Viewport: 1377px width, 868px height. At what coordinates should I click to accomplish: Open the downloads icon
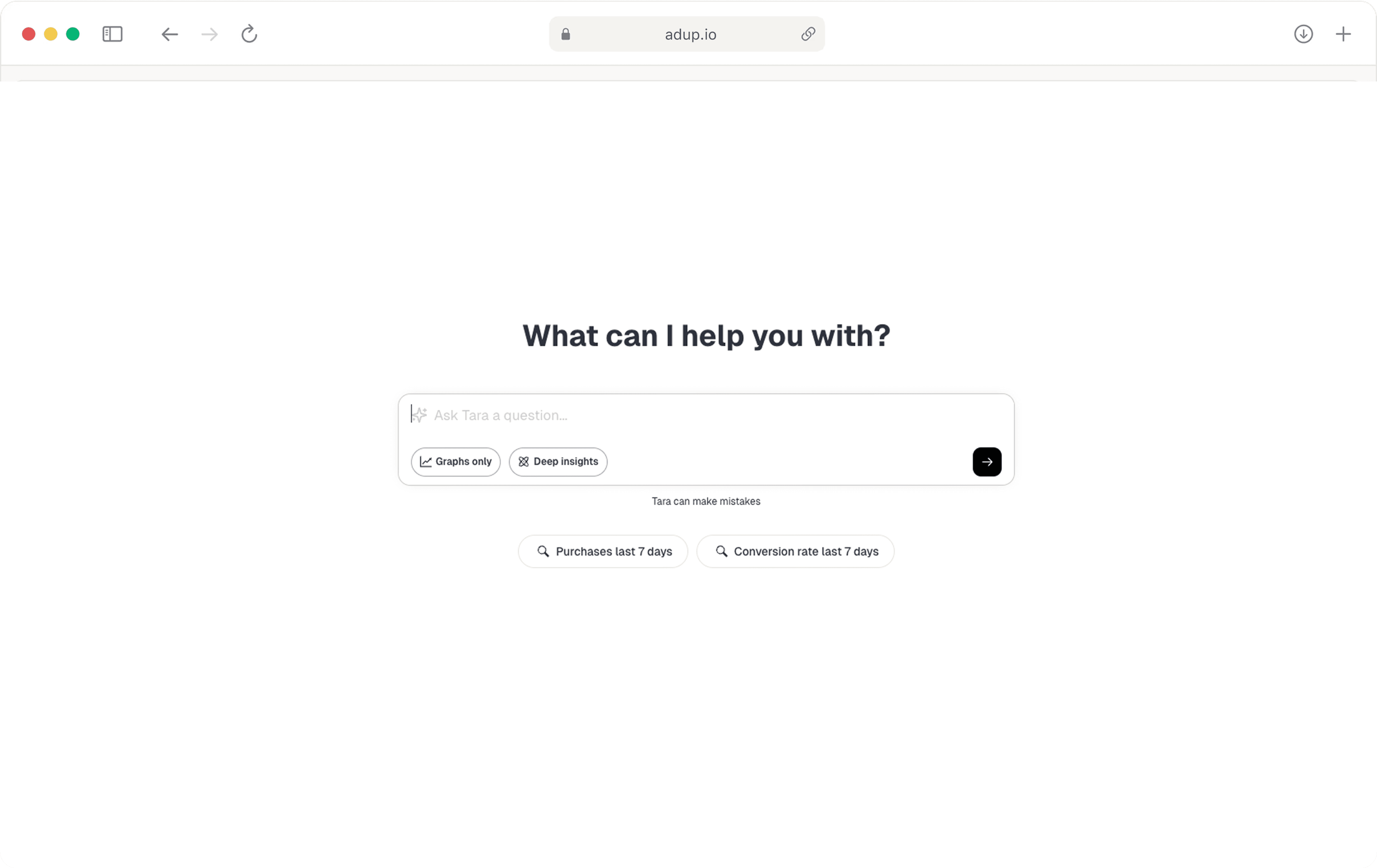pyautogui.click(x=1303, y=34)
